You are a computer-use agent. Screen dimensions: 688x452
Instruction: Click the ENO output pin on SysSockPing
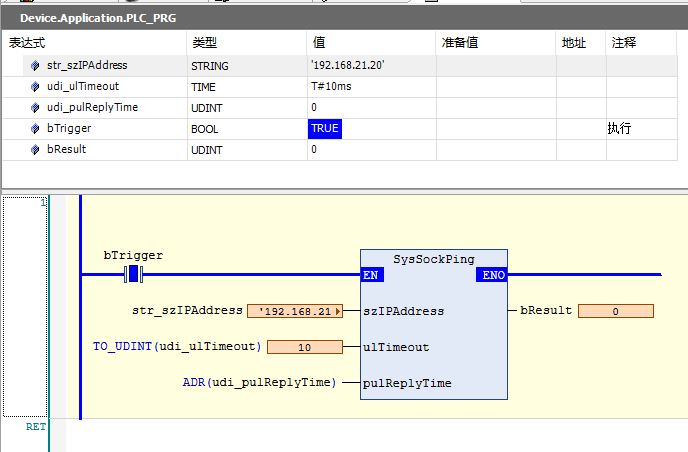point(493,275)
